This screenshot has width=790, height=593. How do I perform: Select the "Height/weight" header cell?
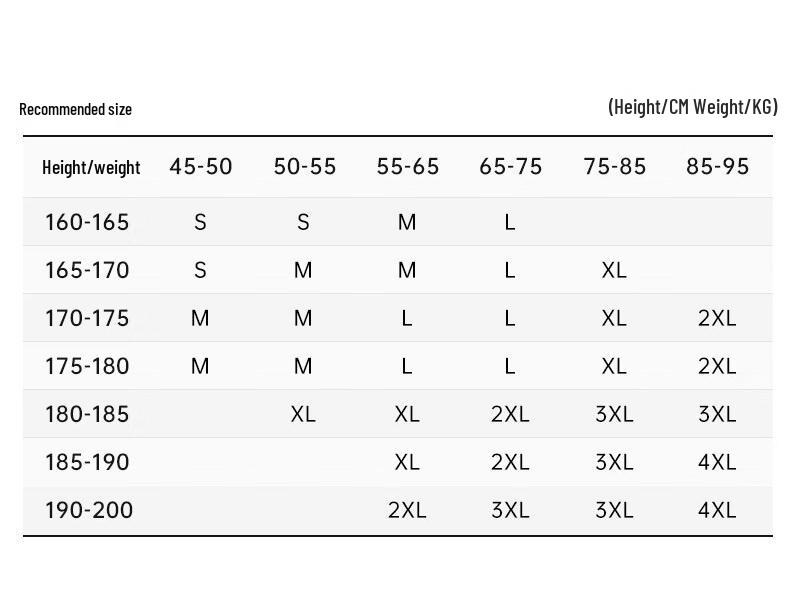click(x=91, y=167)
